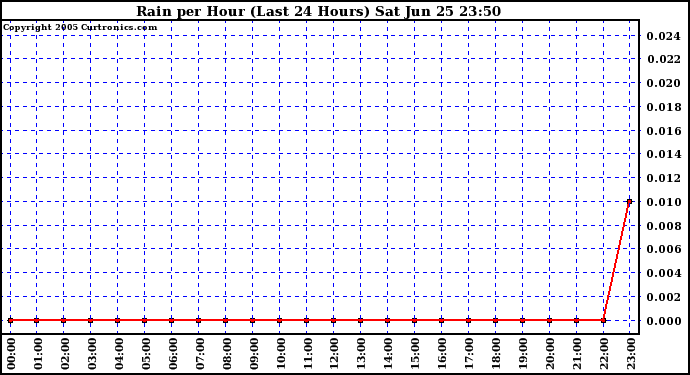This screenshot has height=375, width=690.
Task: Click the '02:00' x-axis label
Action: tap(65, 353)
